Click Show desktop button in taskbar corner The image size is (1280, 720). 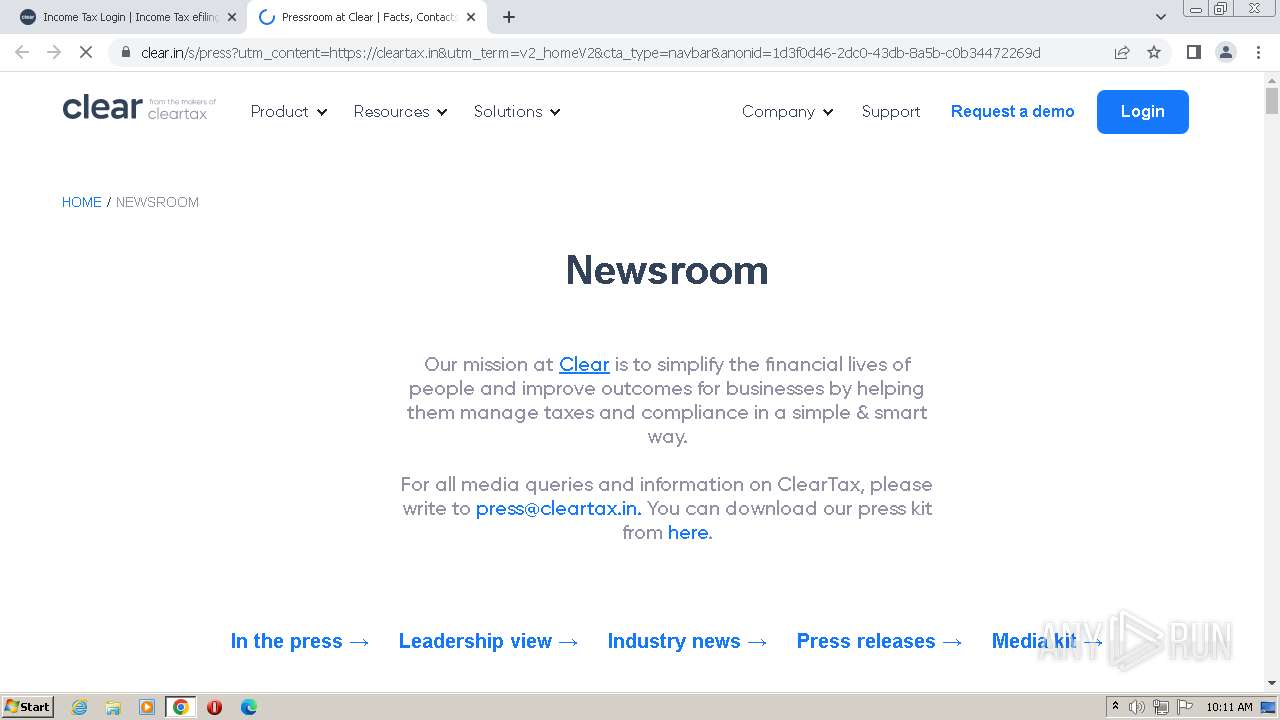1269,707
